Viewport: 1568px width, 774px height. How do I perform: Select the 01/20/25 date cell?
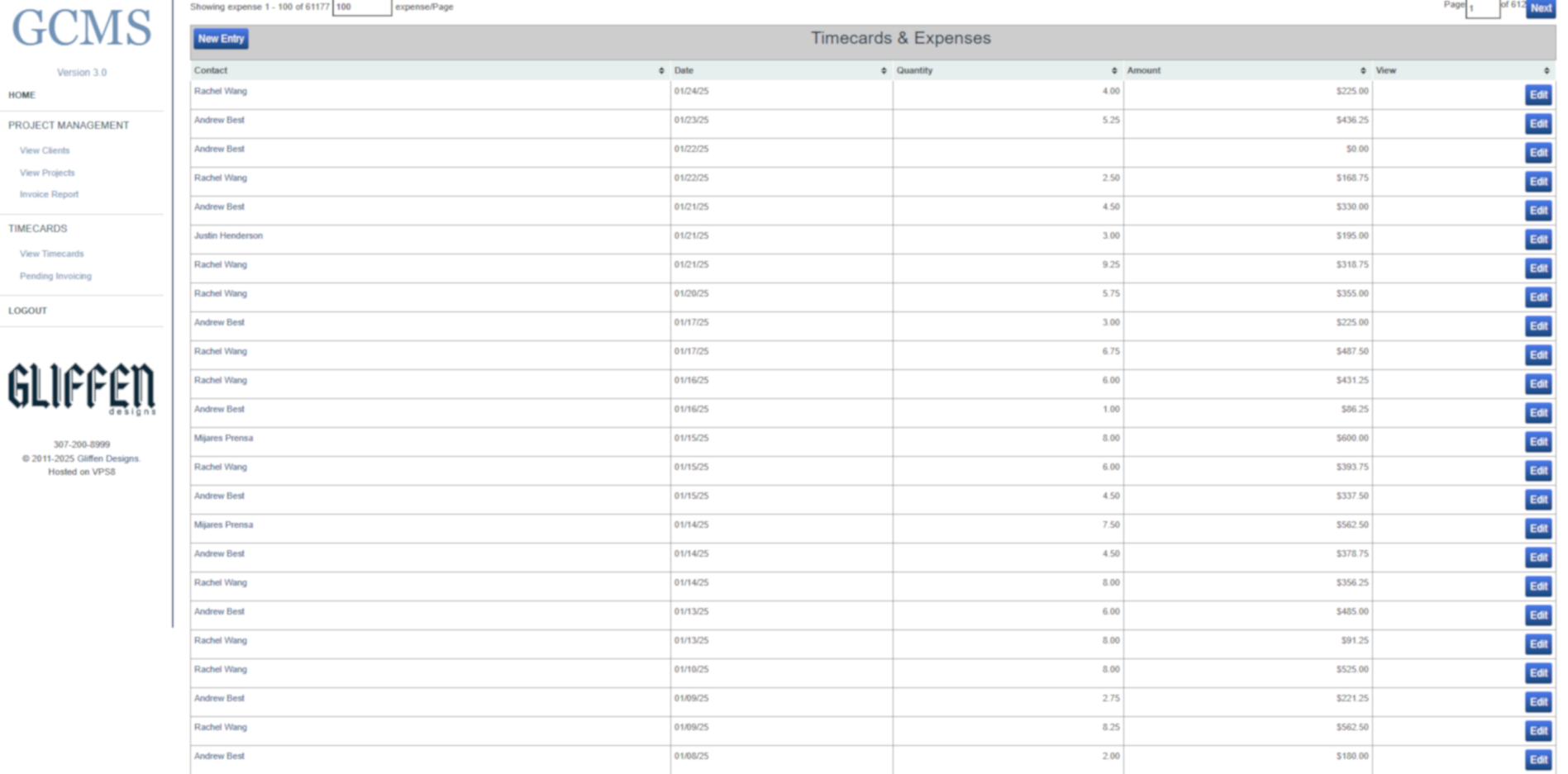pos(781,297)
